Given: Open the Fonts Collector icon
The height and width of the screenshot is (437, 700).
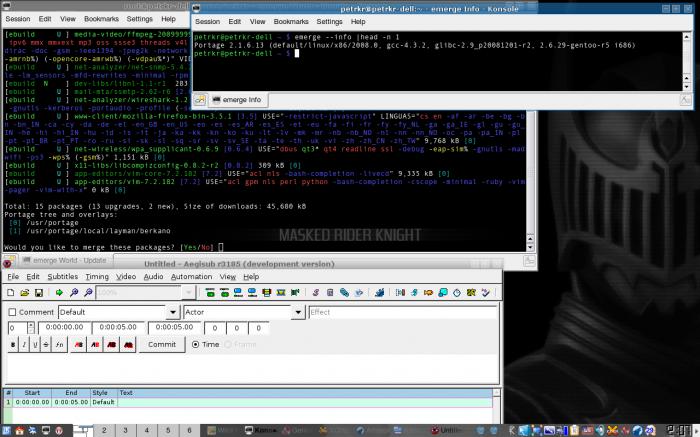Looking at the screenshot, I should pyautogui.click(x=358, y=292).
